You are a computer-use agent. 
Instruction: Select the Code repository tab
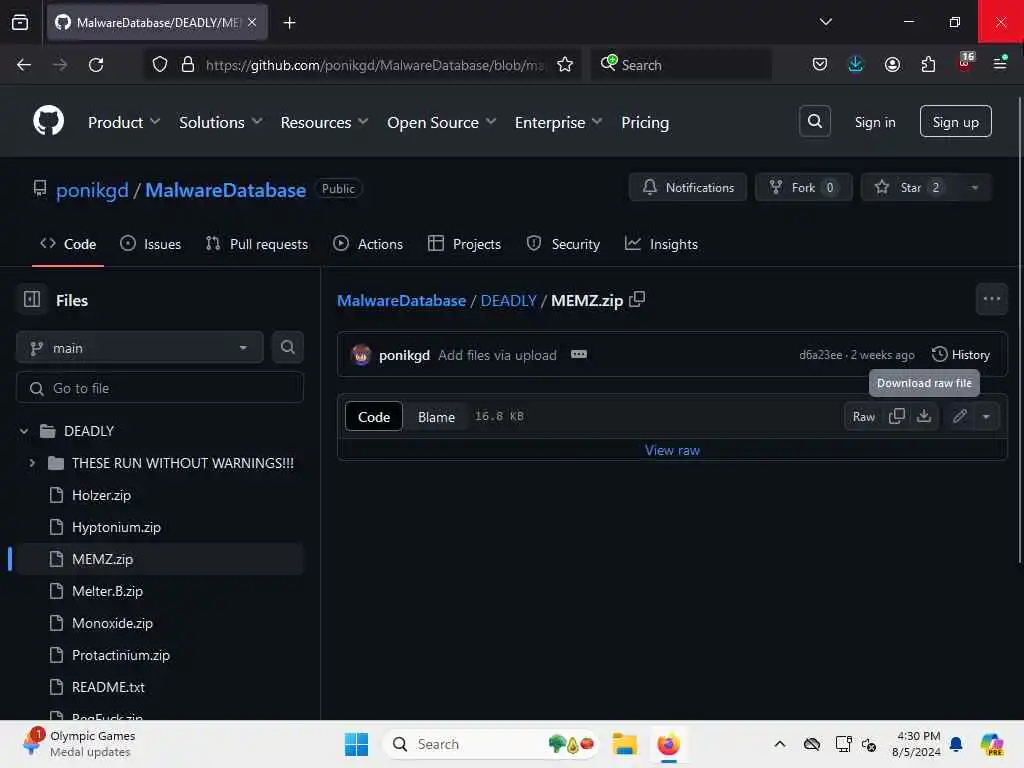coord(68,244)
